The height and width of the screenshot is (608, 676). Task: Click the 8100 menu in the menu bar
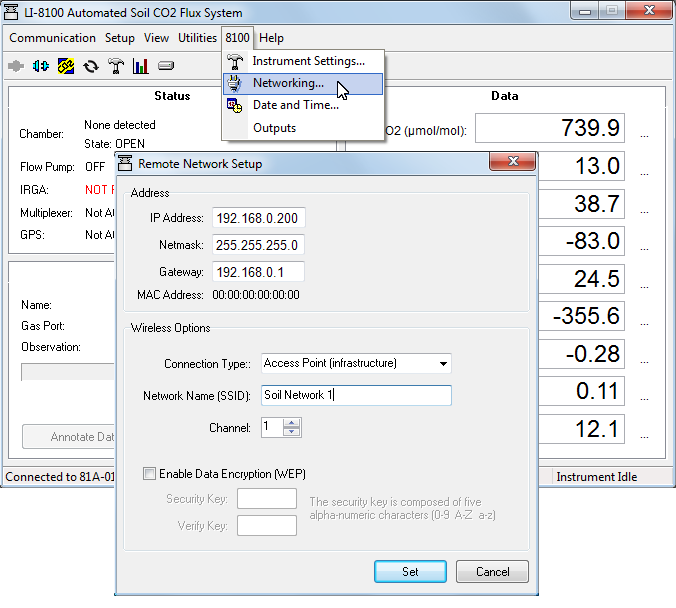pos(237,38)
